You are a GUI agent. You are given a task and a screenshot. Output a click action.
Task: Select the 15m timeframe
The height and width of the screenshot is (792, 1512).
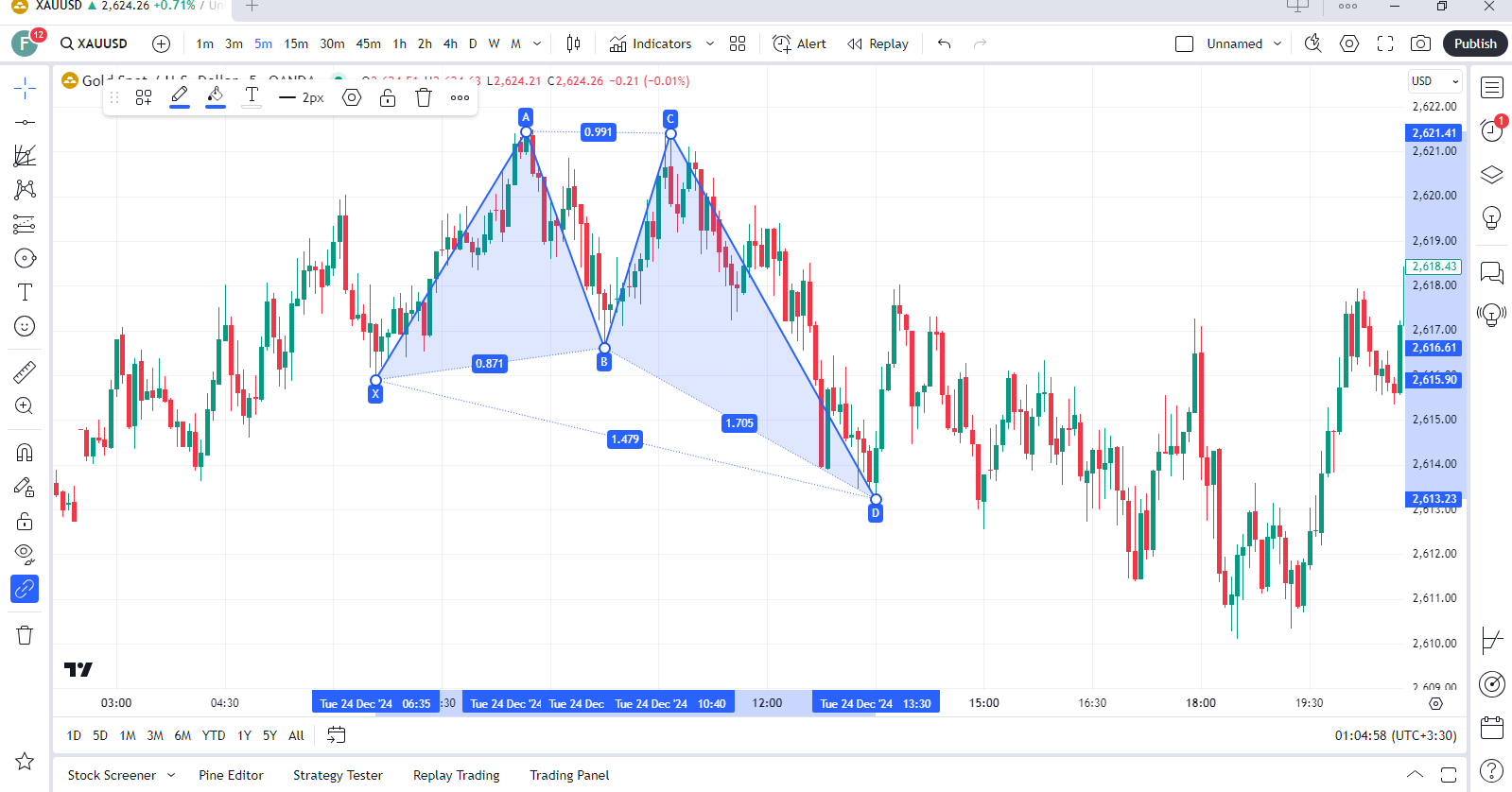point(296,43)
